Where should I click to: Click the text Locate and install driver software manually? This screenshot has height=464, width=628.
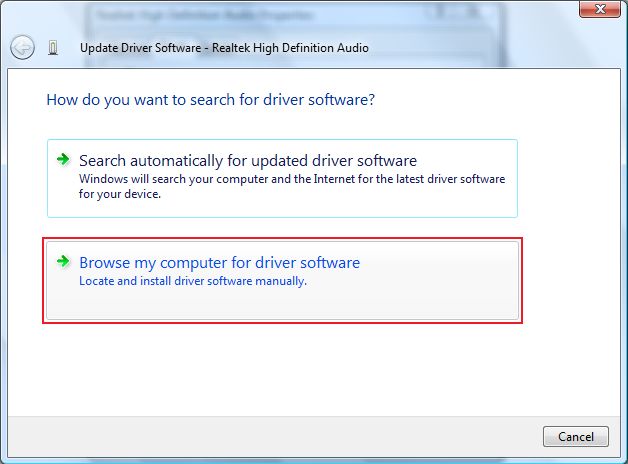193,281
